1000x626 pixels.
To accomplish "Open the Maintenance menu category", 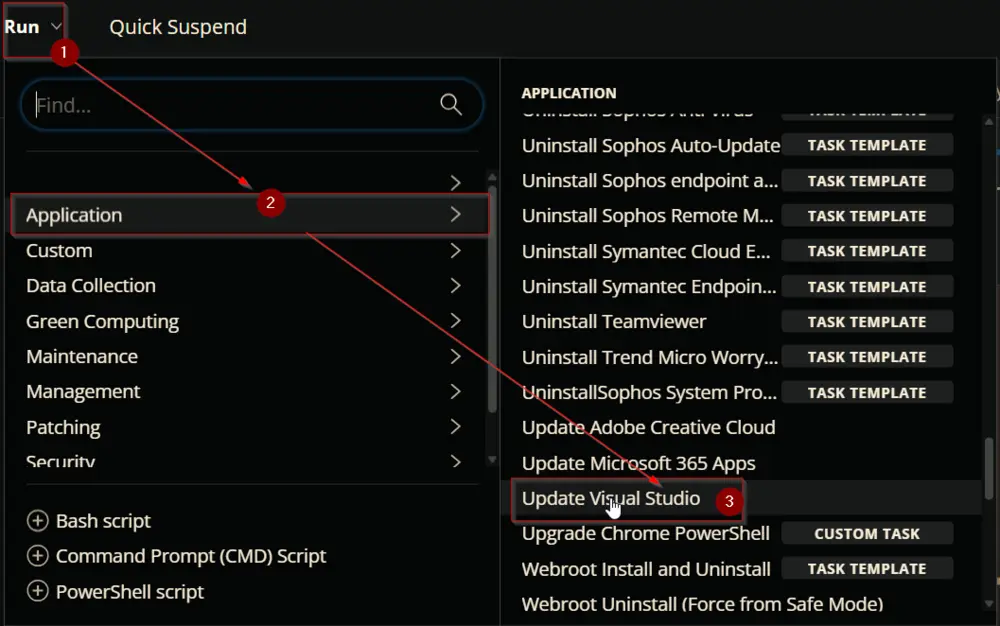I will pyautogui.click(x=244, y=356).
